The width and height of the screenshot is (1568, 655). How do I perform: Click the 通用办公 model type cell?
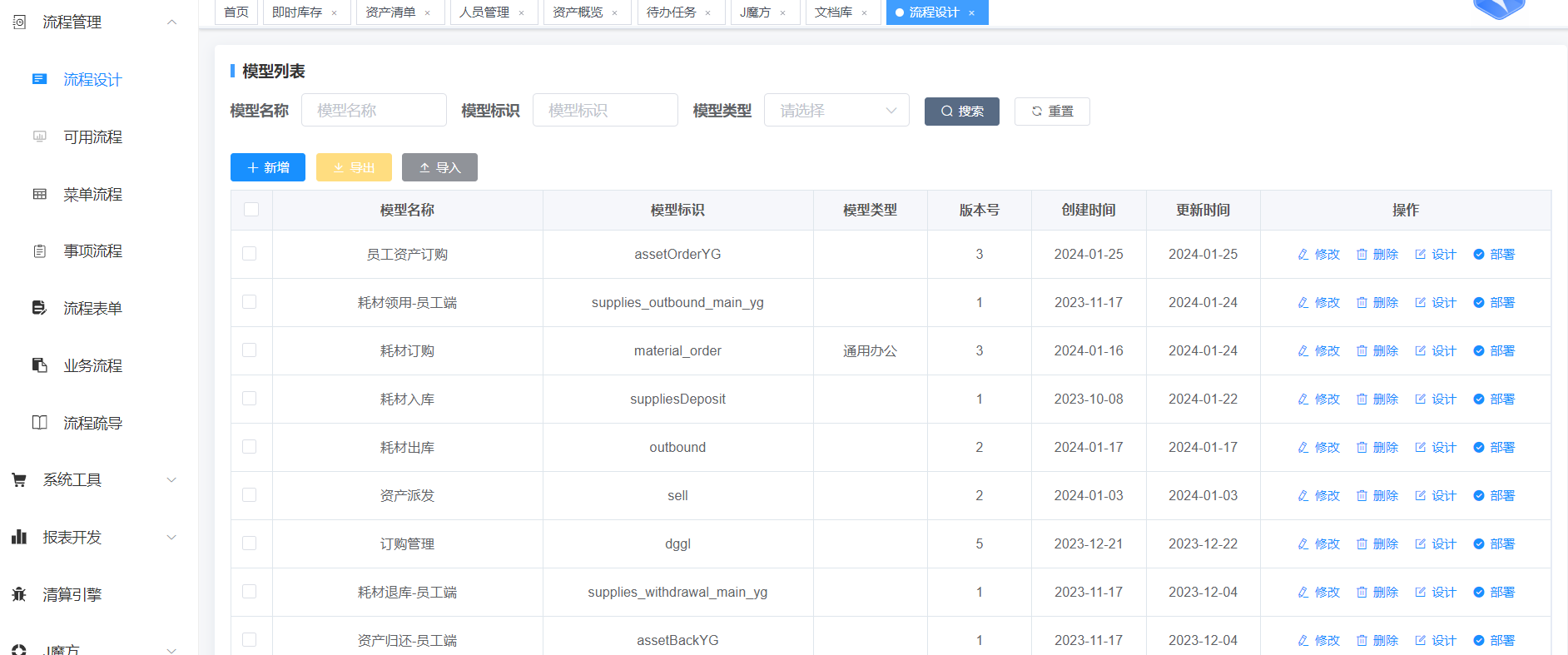(x=870, y=351)
